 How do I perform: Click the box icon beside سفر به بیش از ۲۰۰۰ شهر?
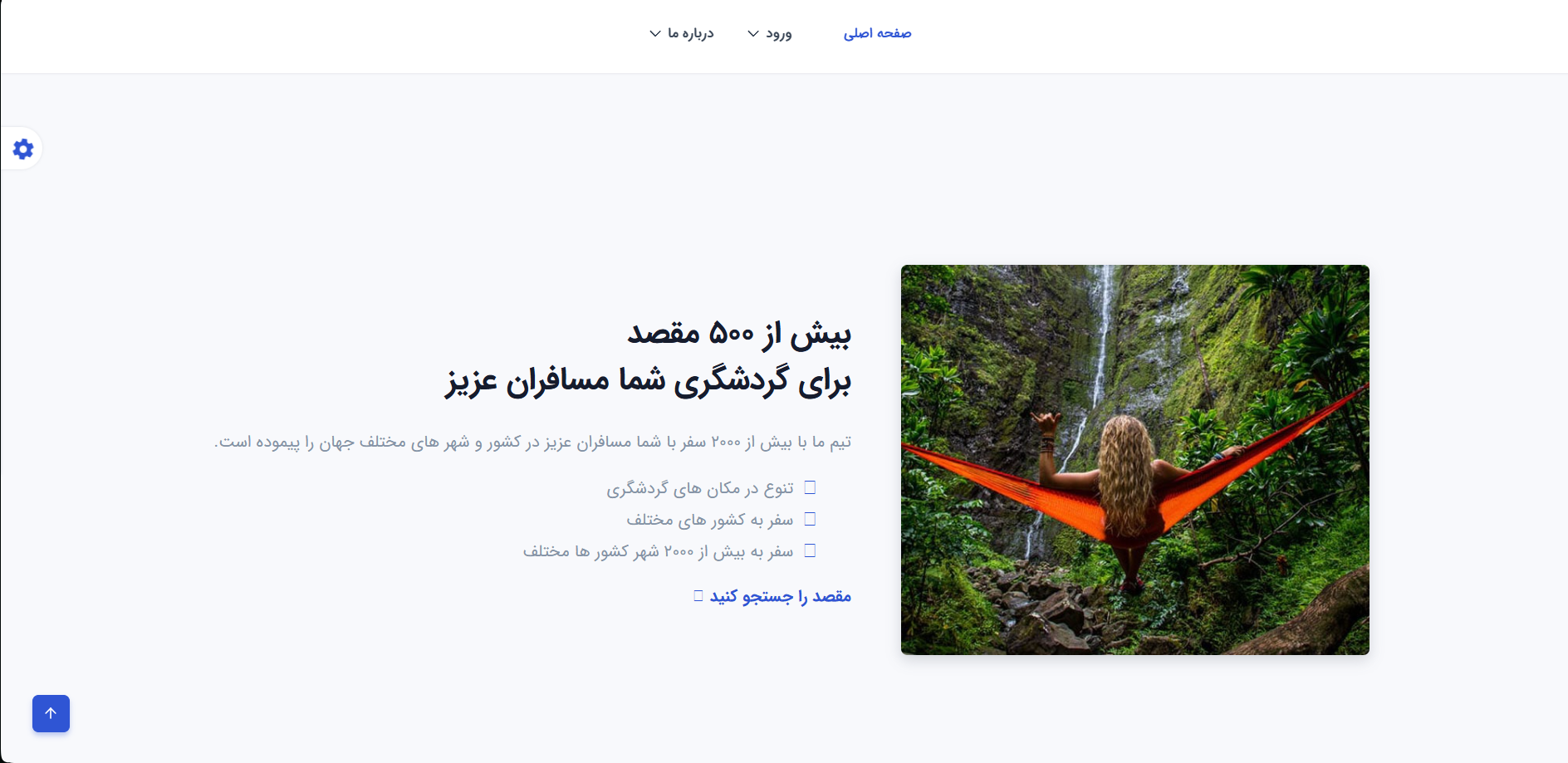pos(810,550)
